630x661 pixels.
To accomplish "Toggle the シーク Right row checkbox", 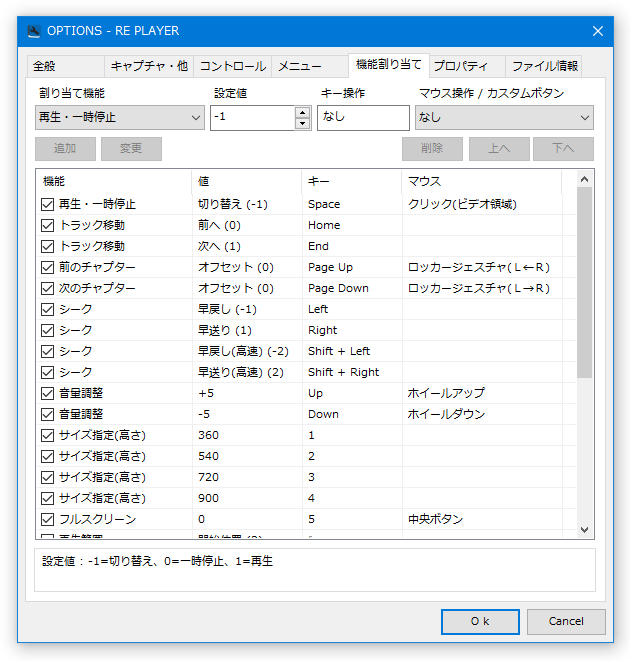I will (48, 330).
